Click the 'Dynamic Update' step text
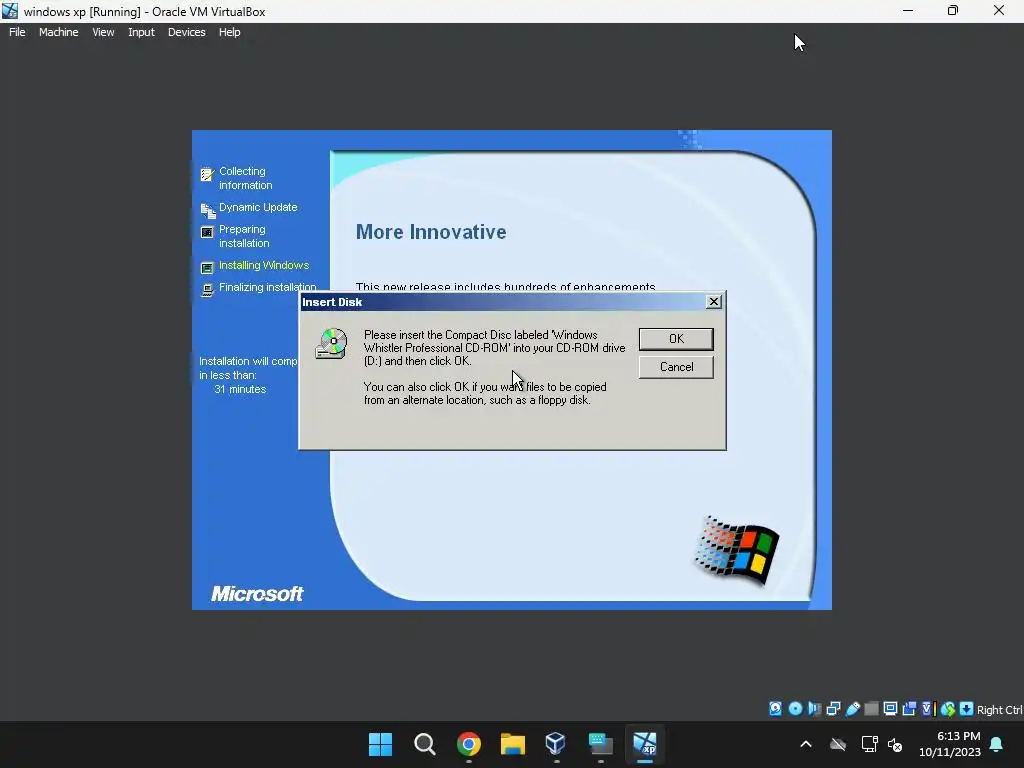1024x768 pixels. tap(258, 207)
